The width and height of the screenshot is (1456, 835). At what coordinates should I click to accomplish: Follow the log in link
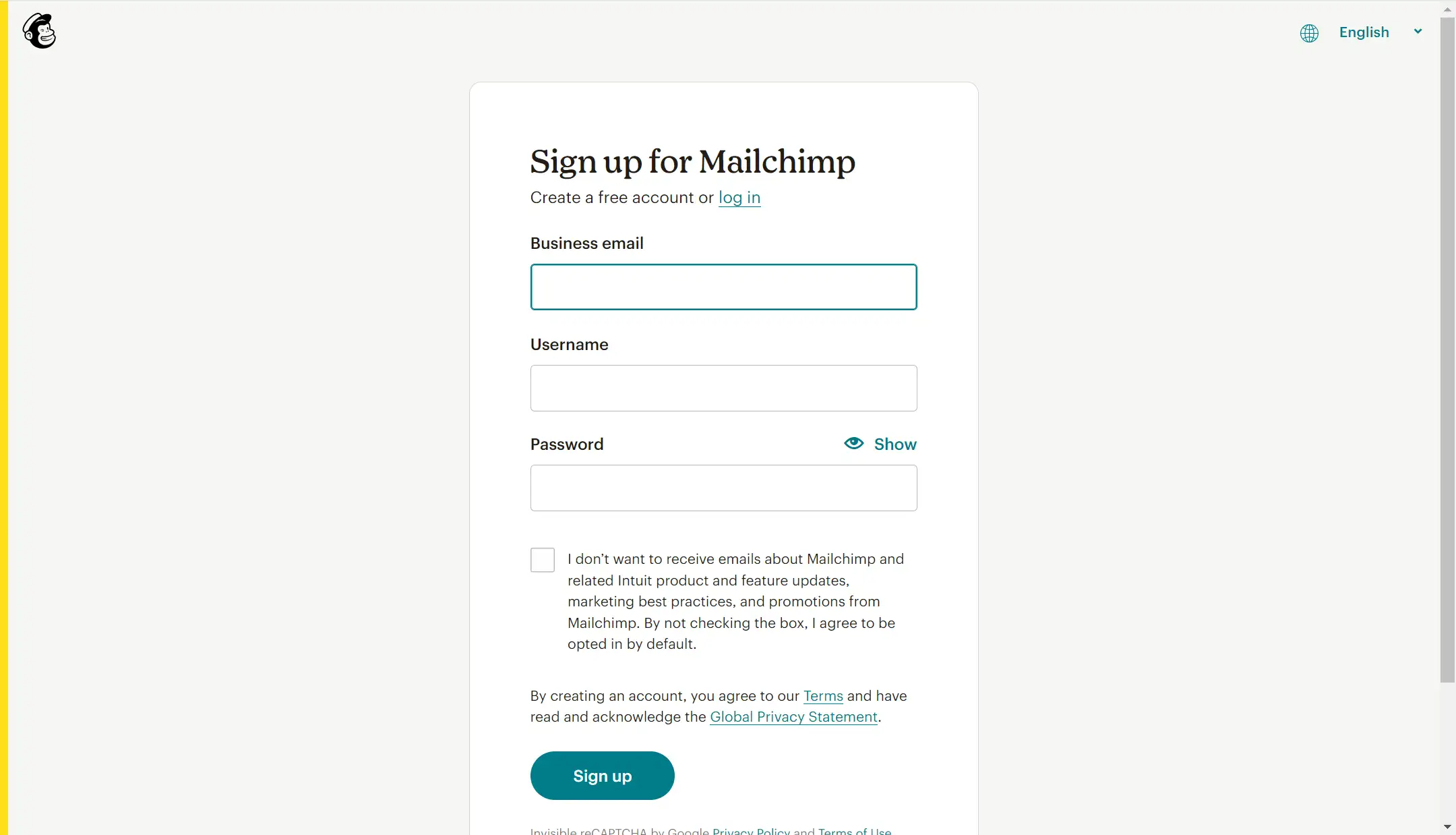[739, 198]
